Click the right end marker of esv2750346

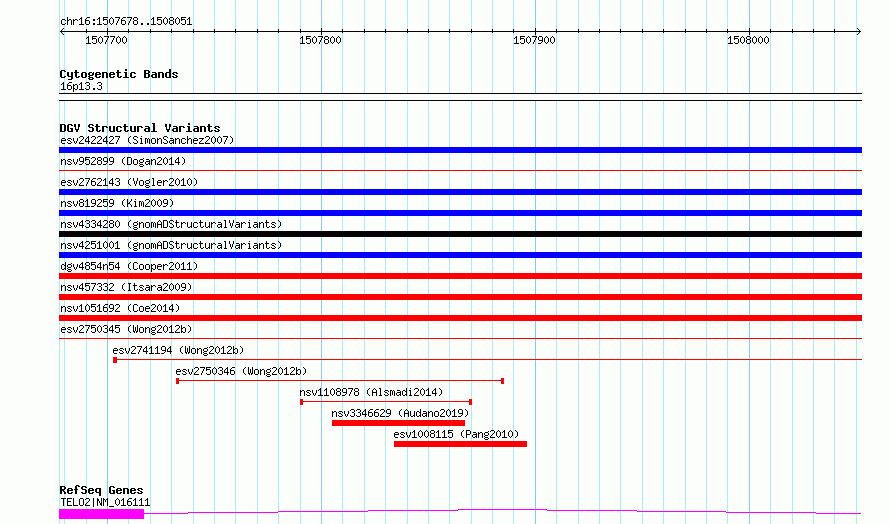[x=502, y=381]
